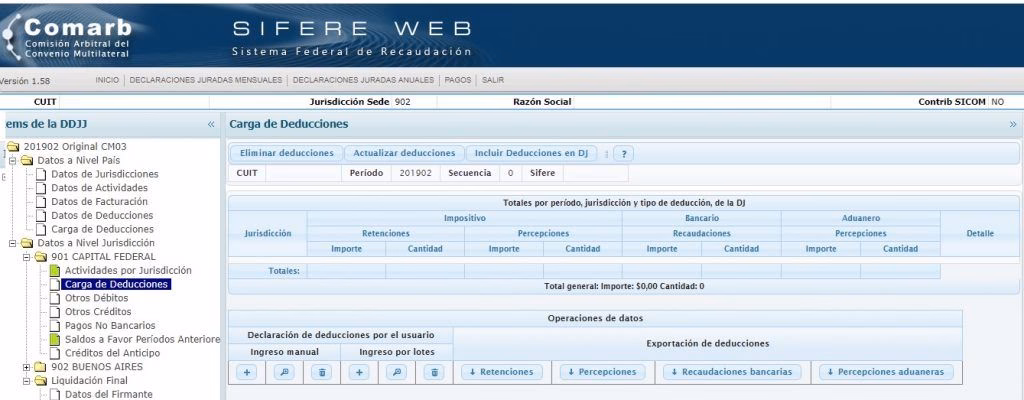Click the folder icon of 201902 Original CM03
Screen dimensions: 1024x400
coord(12,146)
